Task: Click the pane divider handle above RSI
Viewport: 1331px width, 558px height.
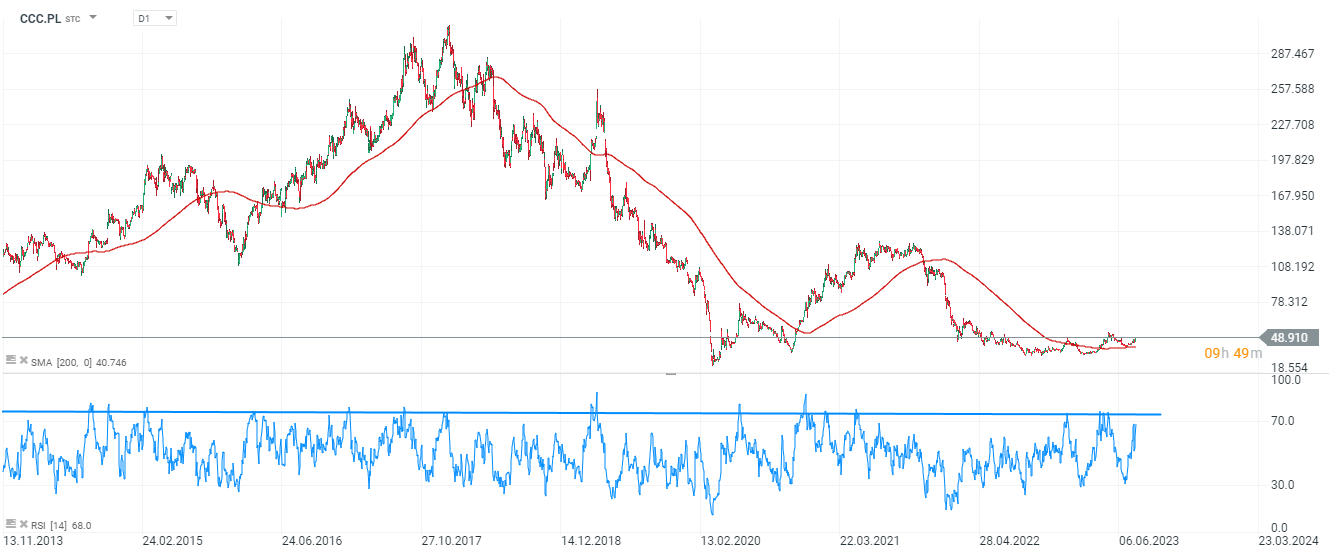Action: coord(671,373)
